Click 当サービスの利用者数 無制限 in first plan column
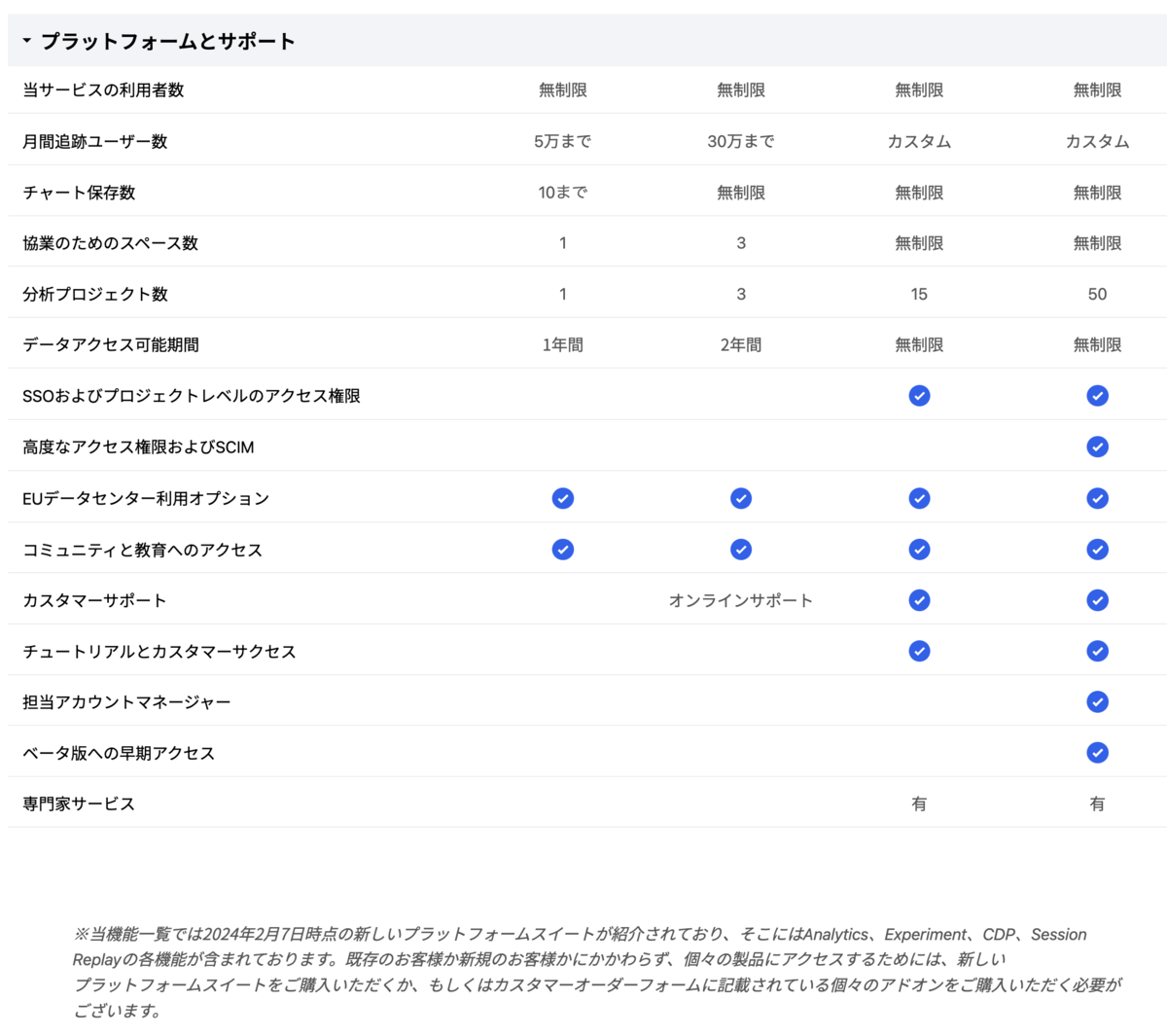Image resolution: width=1167 pixels, height=1036 pixels. click(x=562, y=89)
